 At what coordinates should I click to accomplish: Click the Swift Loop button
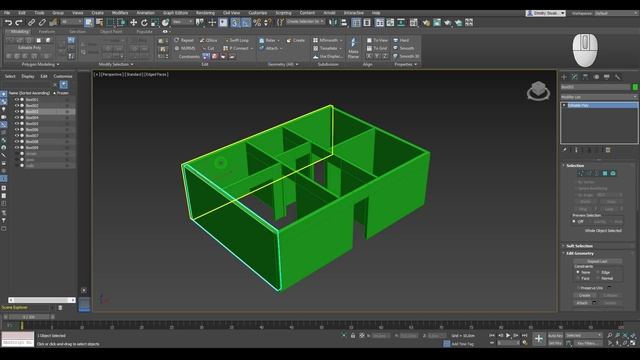[x=236, y=40]
